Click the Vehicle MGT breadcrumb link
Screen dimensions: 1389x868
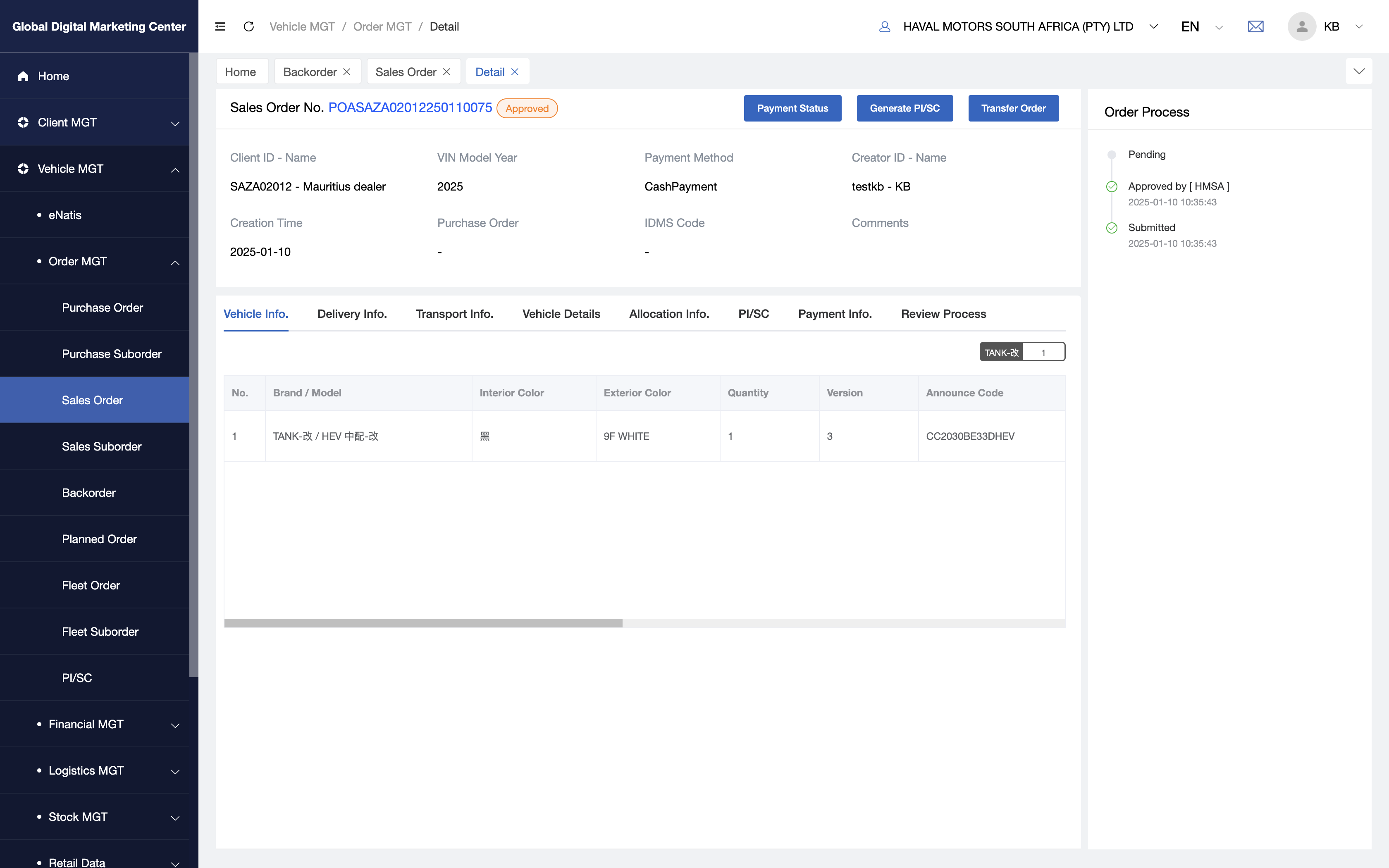(x=303, y=26)
